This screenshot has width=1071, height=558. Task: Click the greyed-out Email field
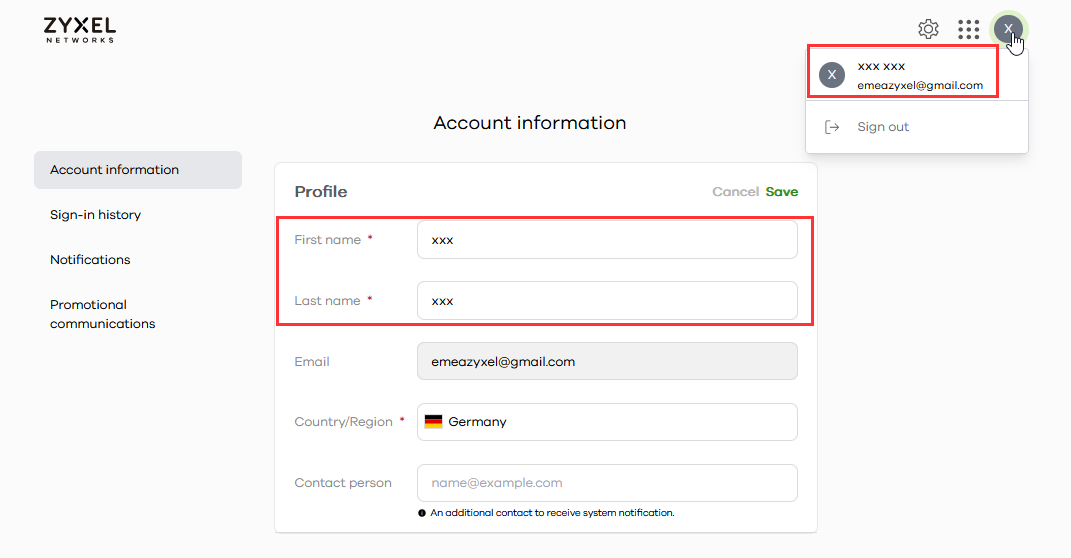[x=607, y=362]
